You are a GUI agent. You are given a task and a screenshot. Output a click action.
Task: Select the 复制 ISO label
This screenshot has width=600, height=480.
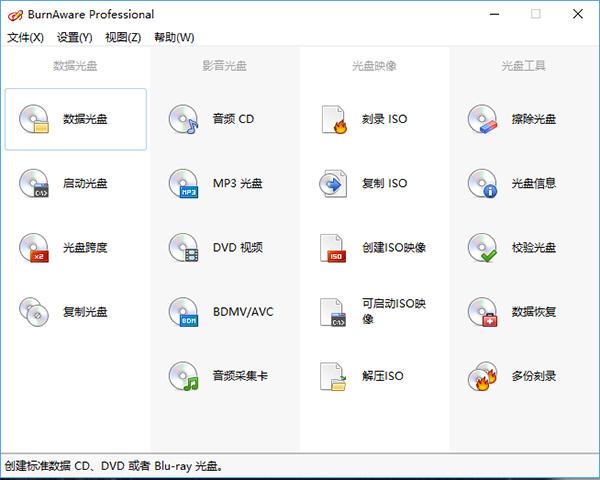(x=385, y=183)
